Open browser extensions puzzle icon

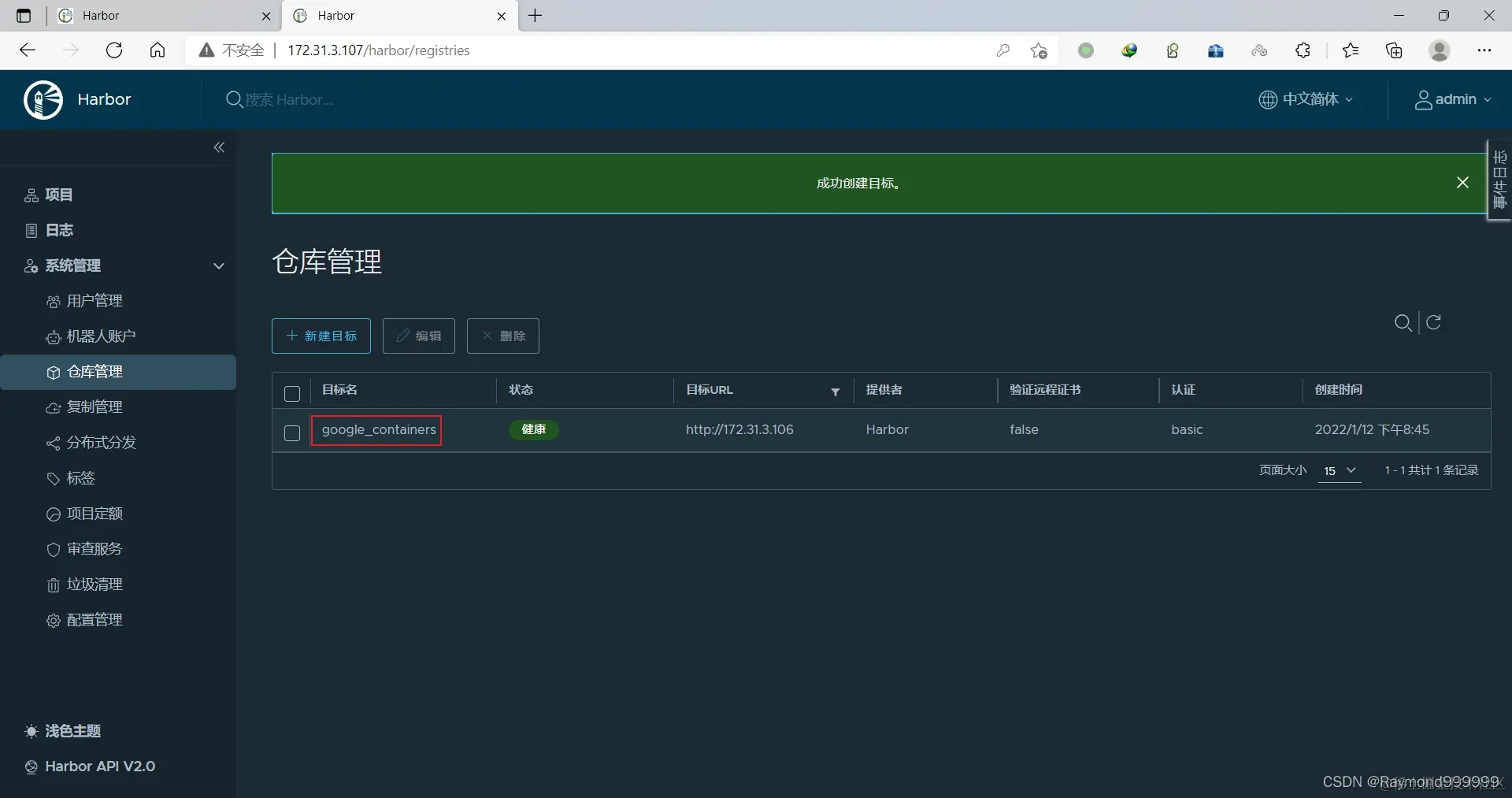coord(1303,50)
